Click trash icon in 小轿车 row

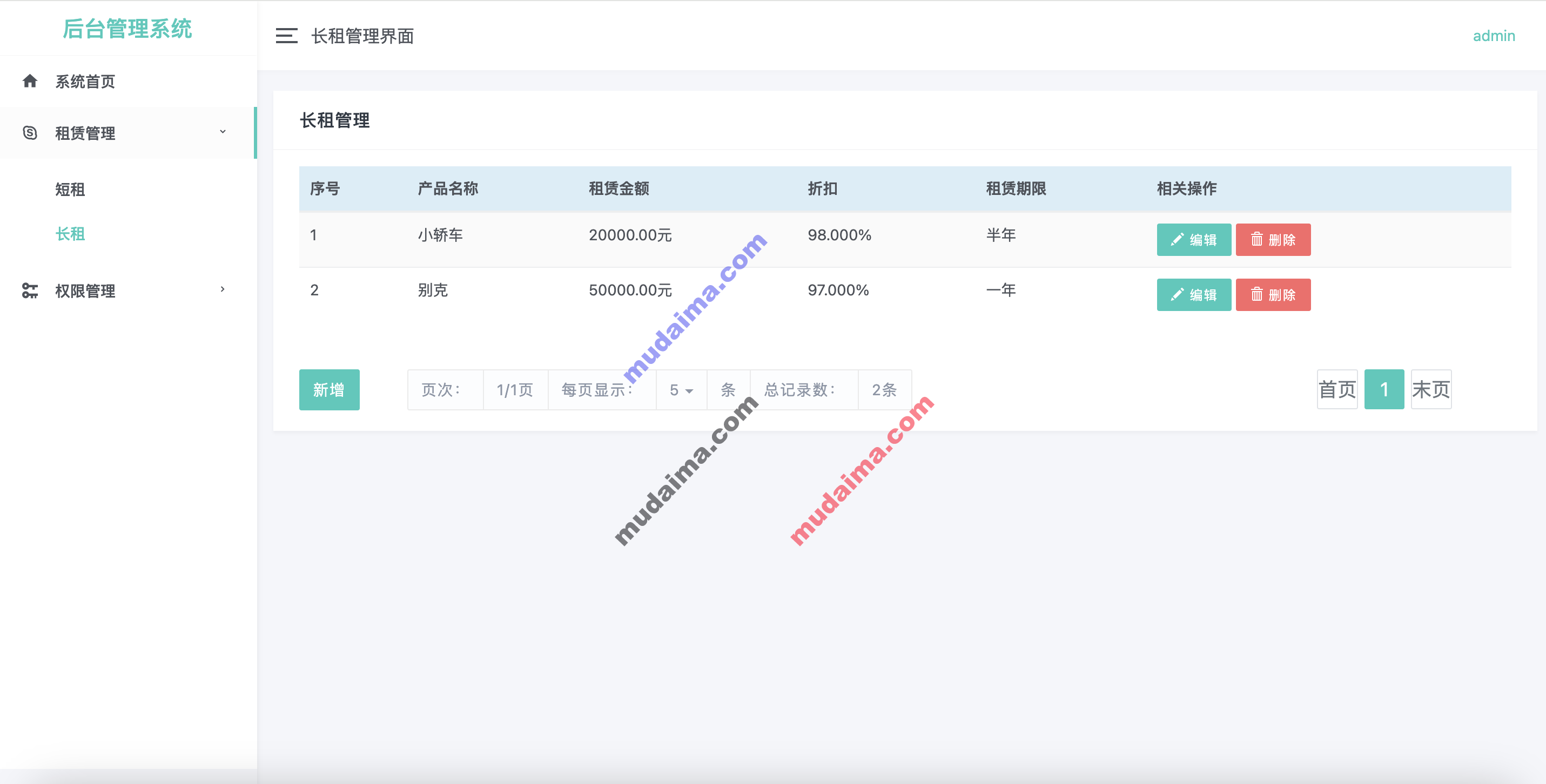point(1256,239)
